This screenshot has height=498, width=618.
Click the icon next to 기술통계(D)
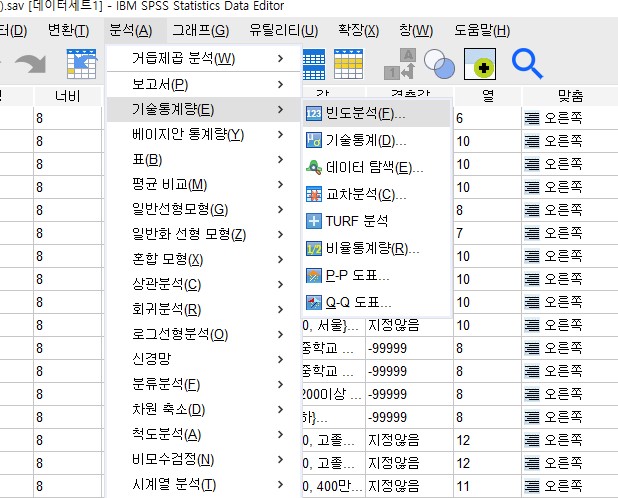coord(314,141)
